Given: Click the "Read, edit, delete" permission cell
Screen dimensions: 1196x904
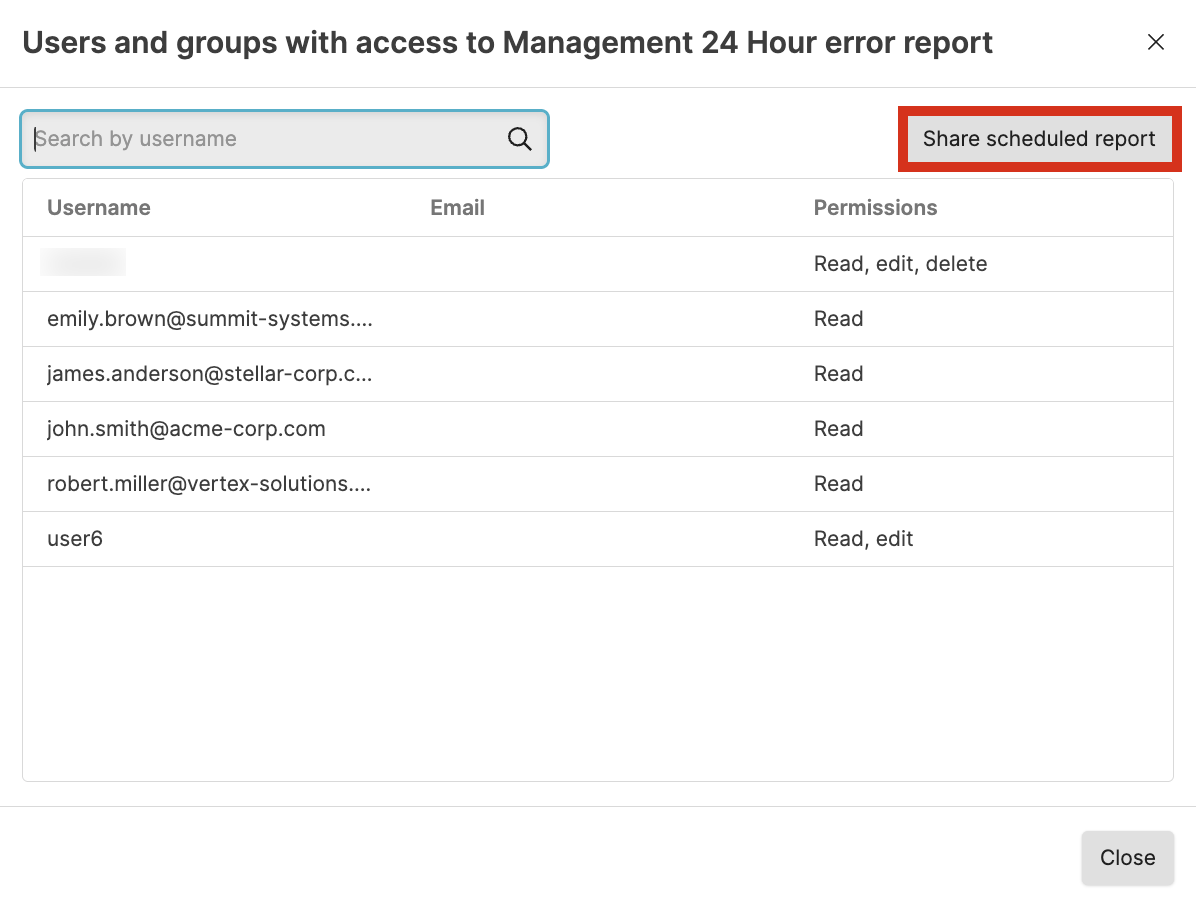Looking at the screenshot, I should point(900,264).
